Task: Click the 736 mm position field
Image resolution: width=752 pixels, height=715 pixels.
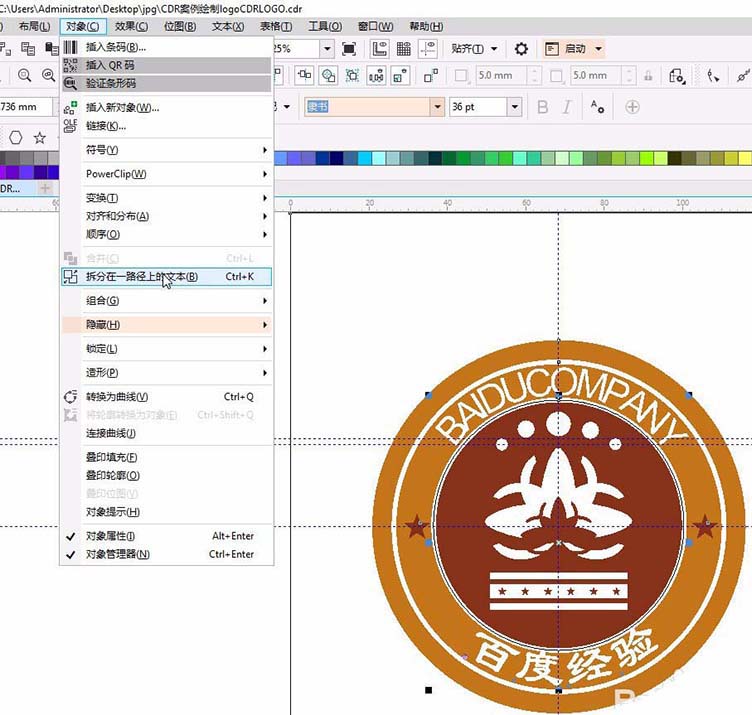Action: click(25, 106)
